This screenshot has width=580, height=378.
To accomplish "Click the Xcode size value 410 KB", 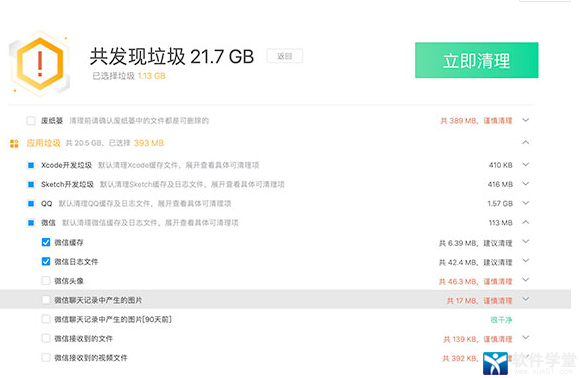I will [x=500, y=165].
